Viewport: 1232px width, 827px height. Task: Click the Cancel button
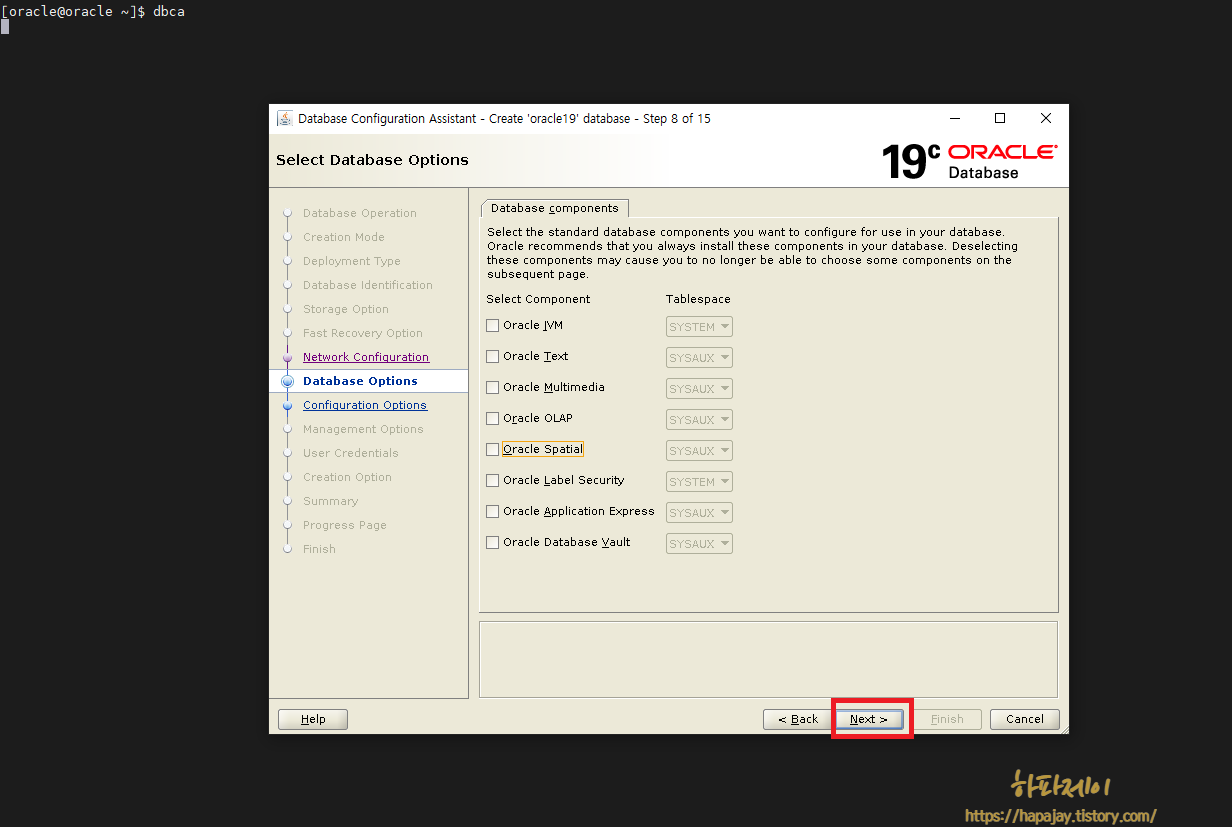pyautogui.click(x=1025, y=719)
